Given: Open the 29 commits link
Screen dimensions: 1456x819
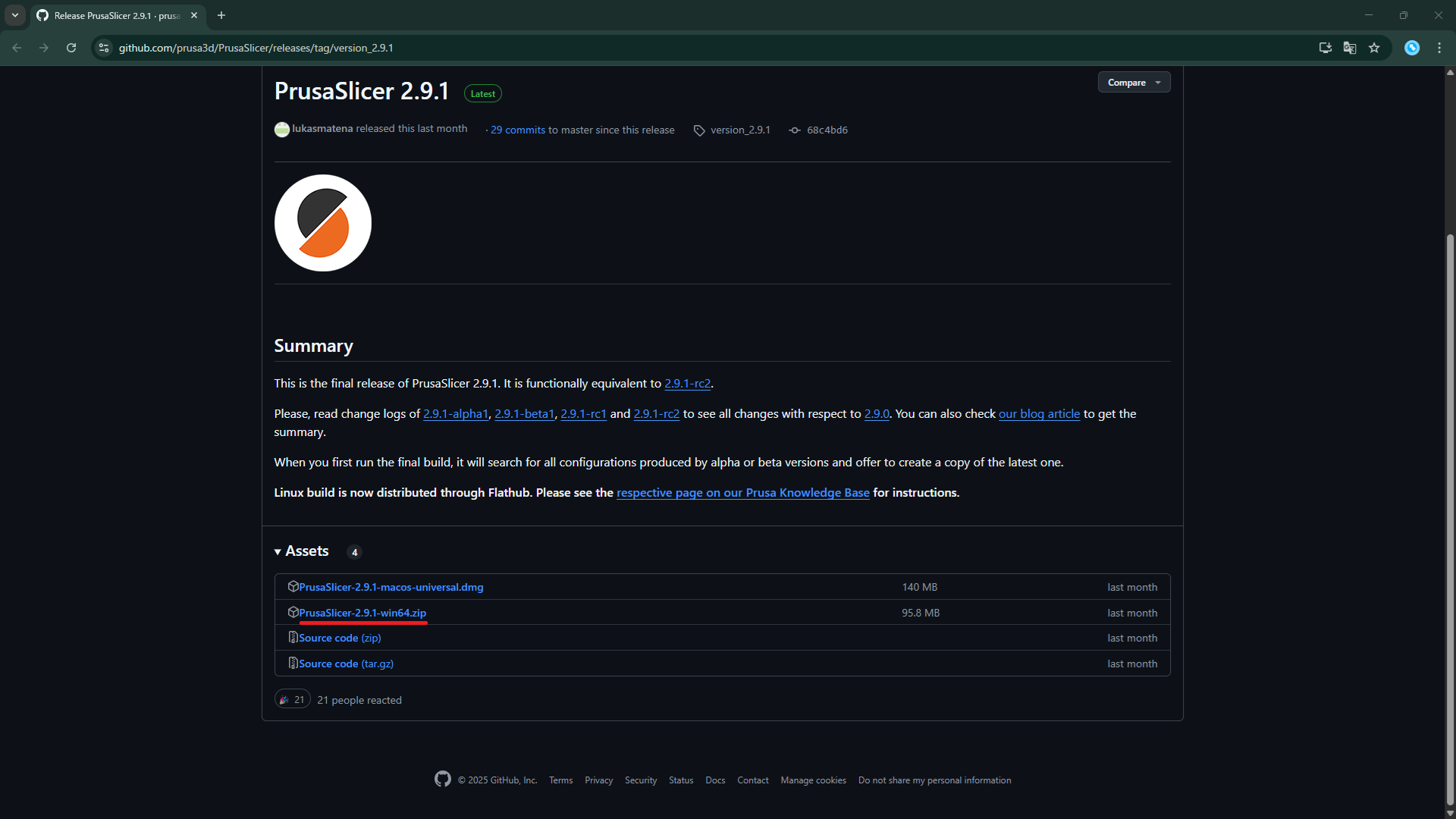Looking at the screenshot, I should [x=518, y=130].
